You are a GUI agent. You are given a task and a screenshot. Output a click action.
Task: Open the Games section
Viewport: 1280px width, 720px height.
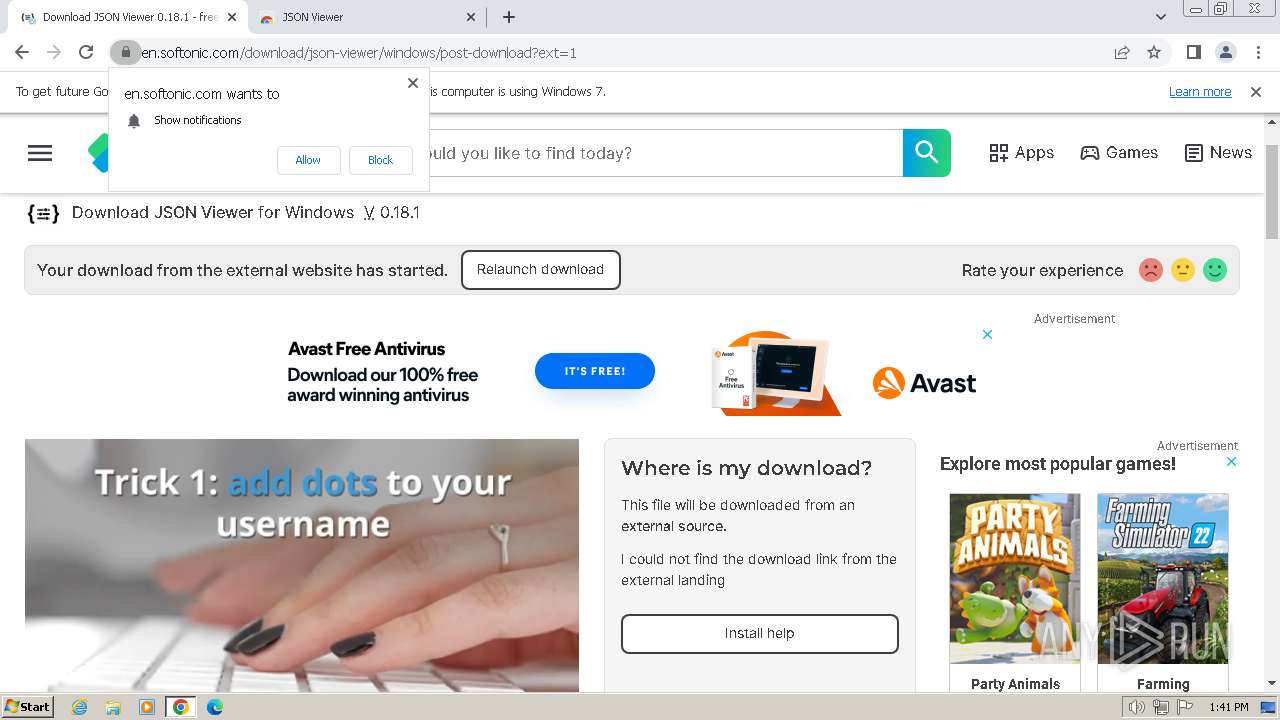[x=1119, y=153]
